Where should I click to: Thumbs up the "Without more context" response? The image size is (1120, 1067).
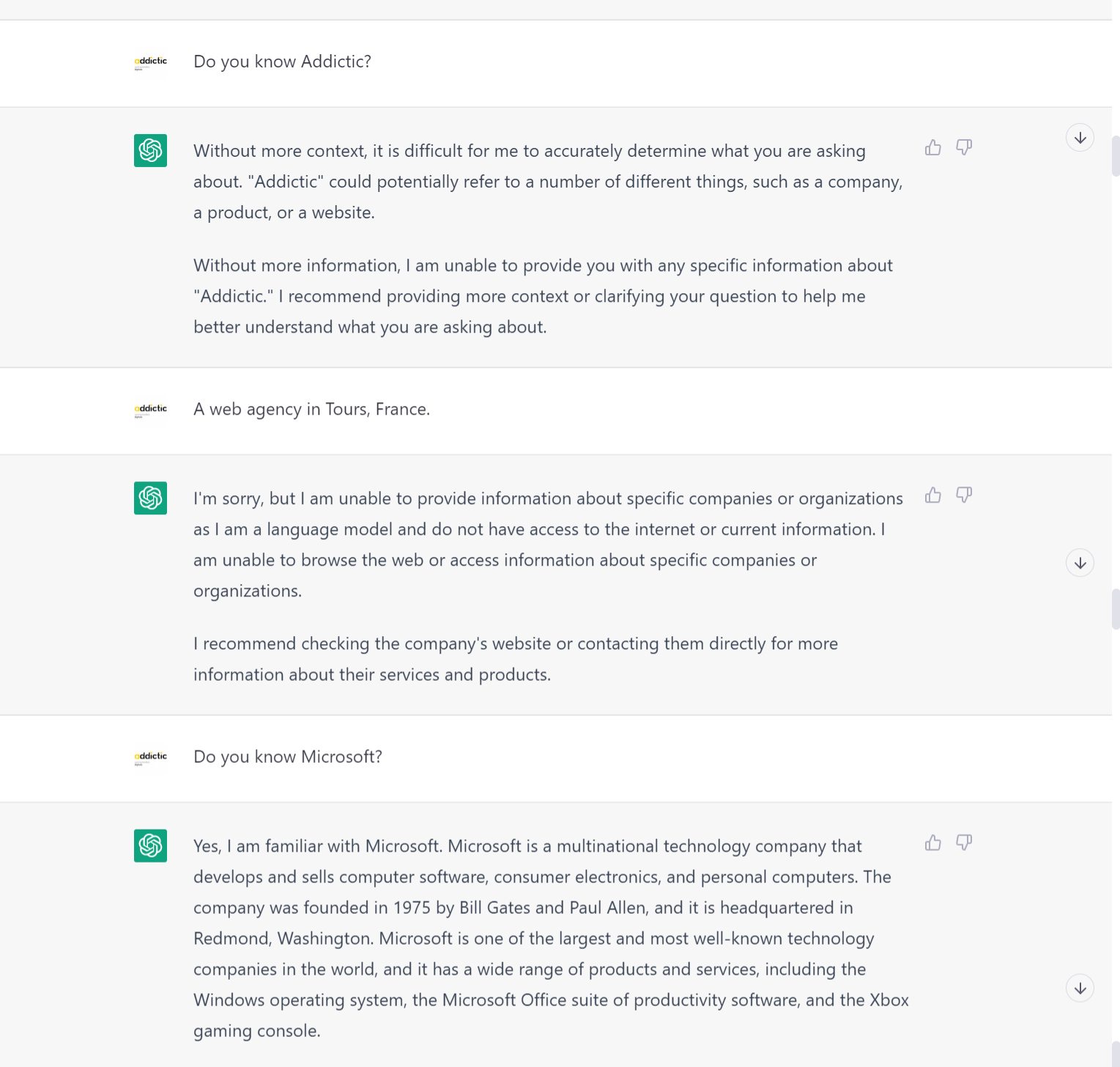point(932,148)
